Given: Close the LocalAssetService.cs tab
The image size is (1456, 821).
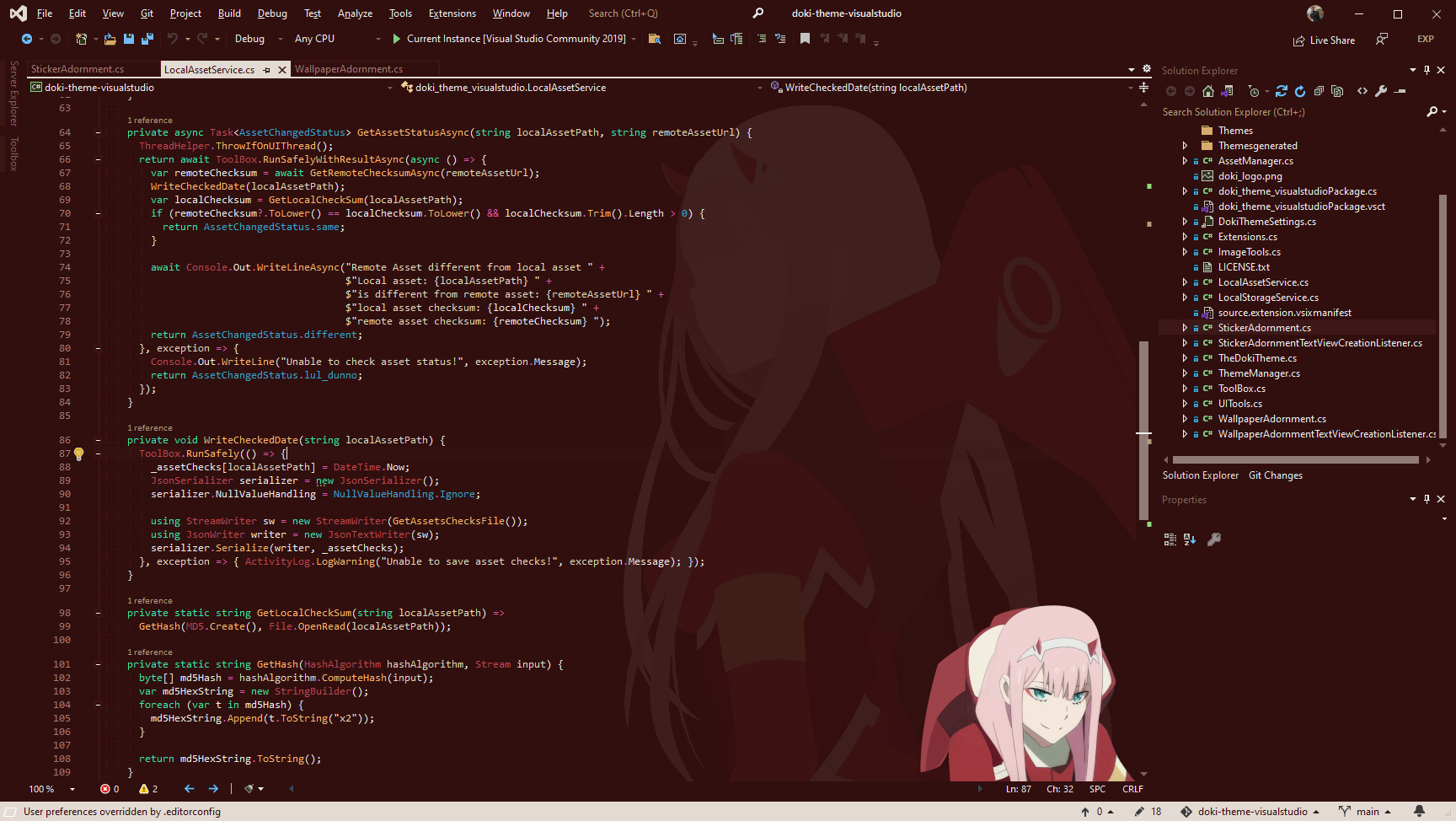Looking at the screenshot, I should [x=282, y=70].
